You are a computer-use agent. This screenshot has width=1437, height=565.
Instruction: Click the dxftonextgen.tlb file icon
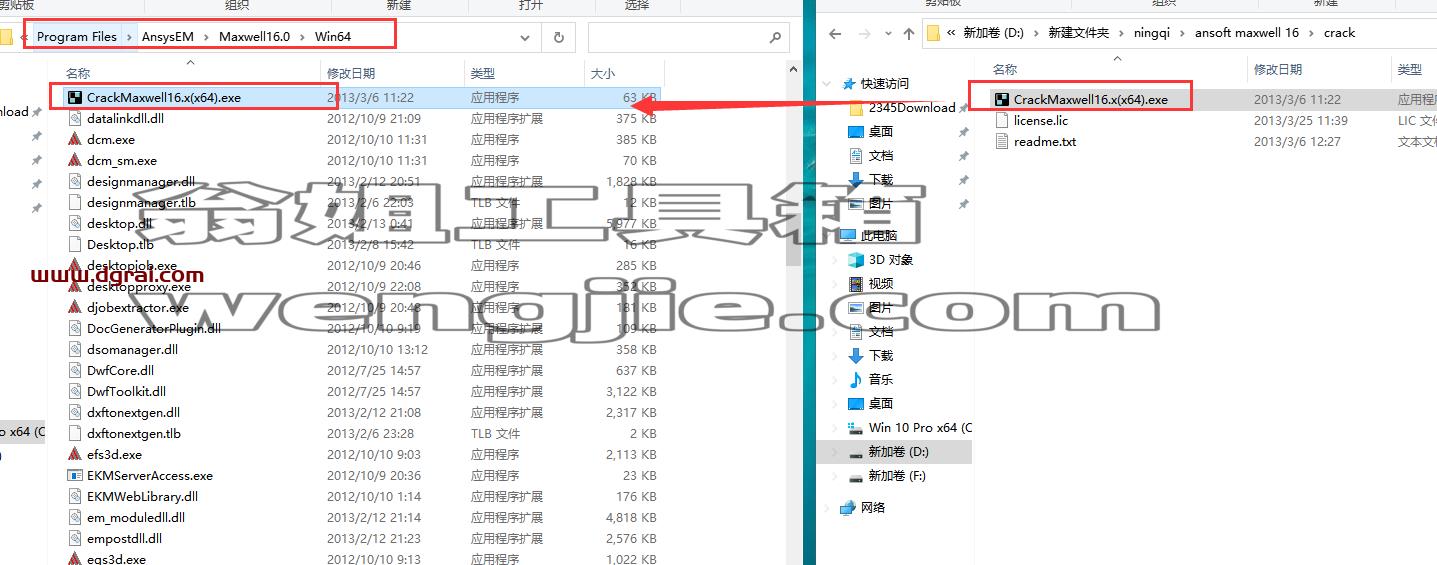pyautogui.click(x=75, y=433)
